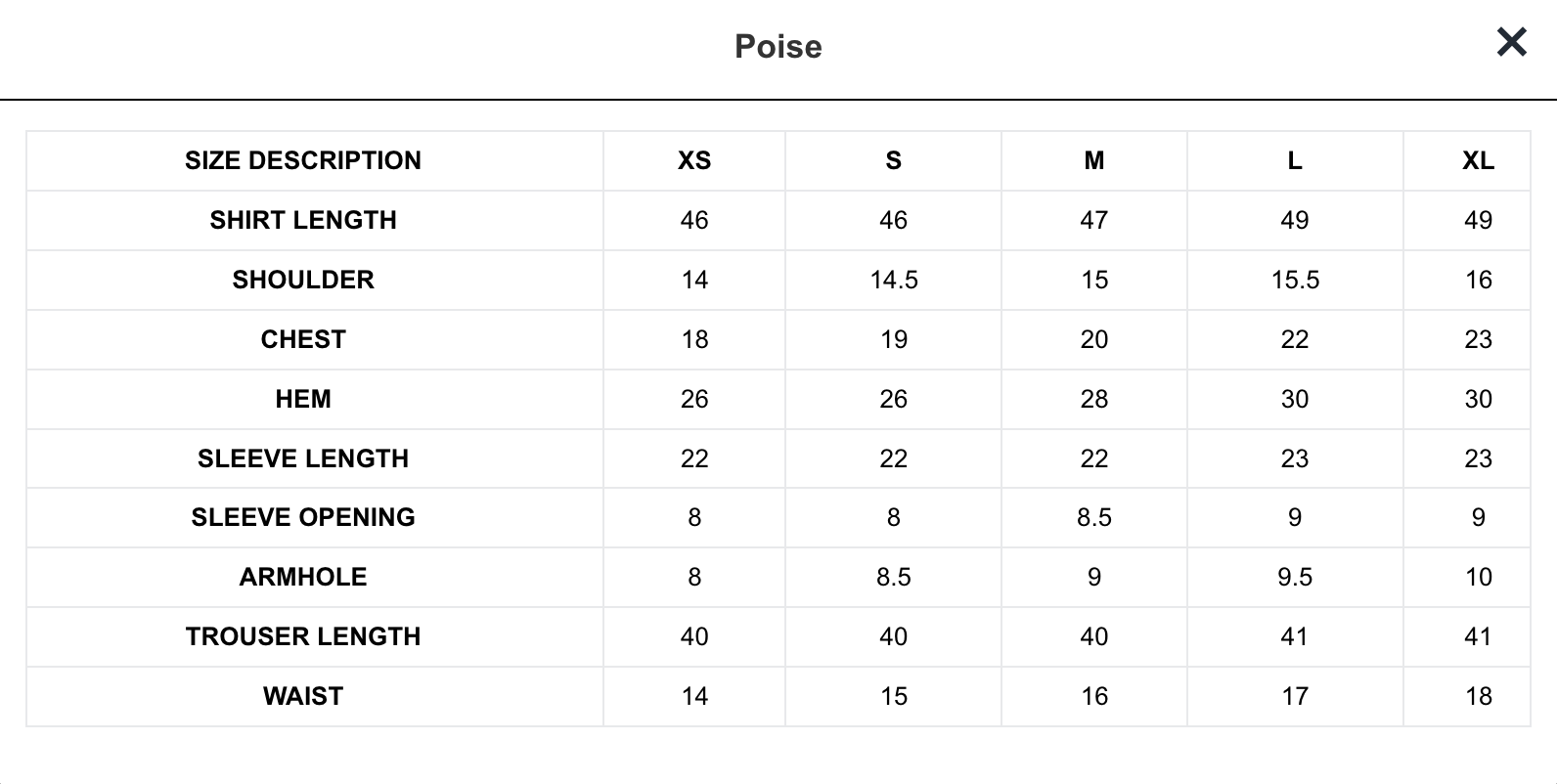The height and width of the screenshot is (784, 1557).
Task: Select the CHEST row label
Action: tap(303, 339)
